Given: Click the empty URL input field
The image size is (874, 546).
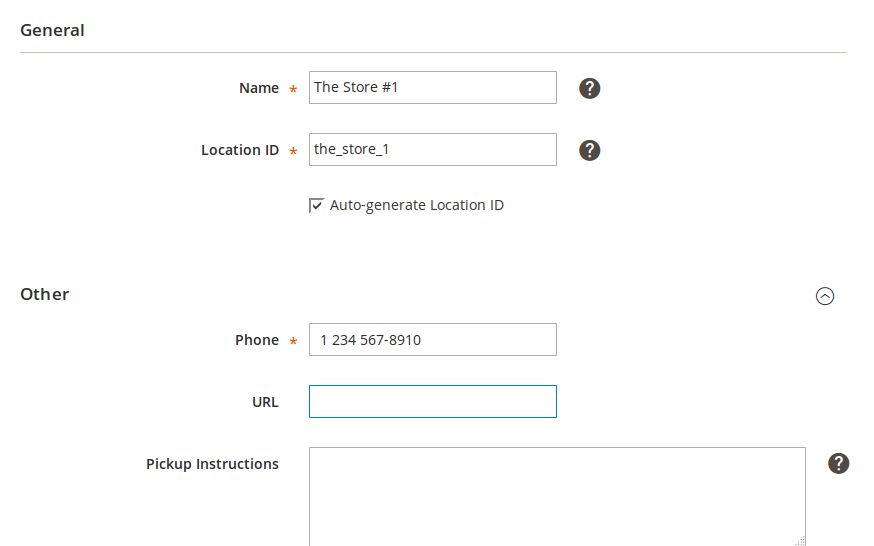Looking at the screenshot, I should tap(432, 402).
